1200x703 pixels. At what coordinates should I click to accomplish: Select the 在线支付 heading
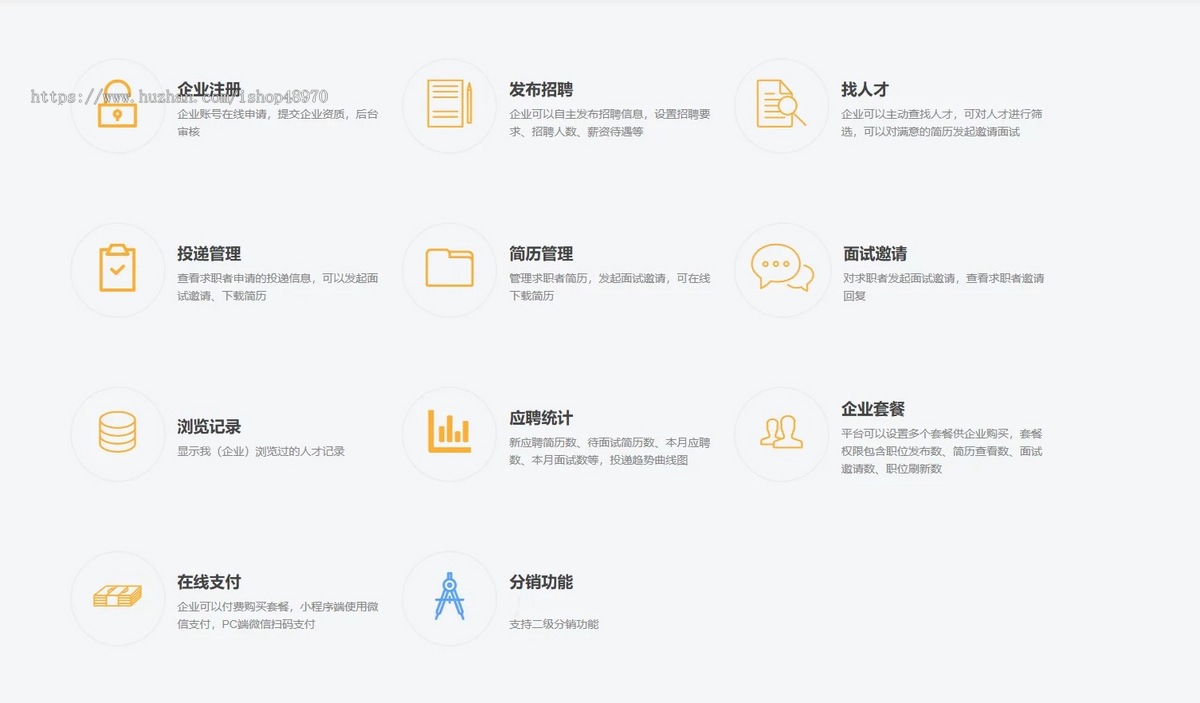tap(209, 582)
